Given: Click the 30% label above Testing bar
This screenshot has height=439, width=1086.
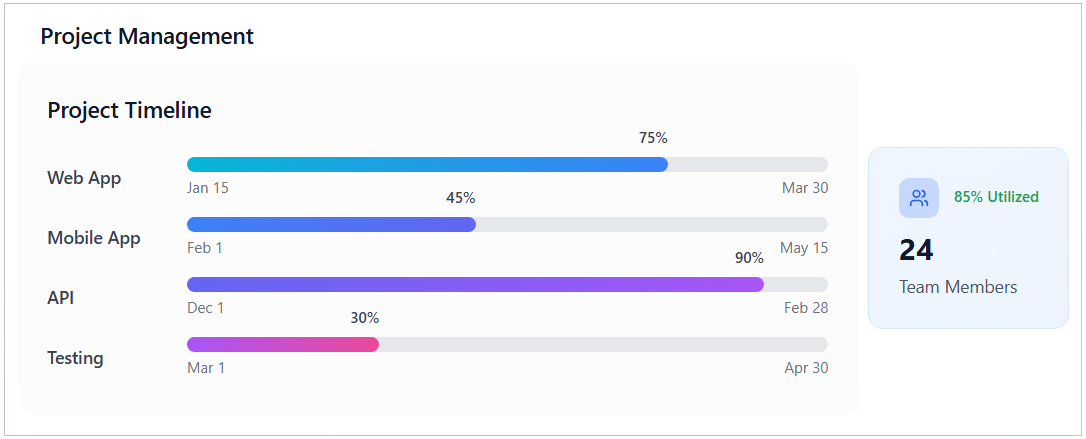Looking at the screenshot, I should pyautogui.click(x=364, y=318).
